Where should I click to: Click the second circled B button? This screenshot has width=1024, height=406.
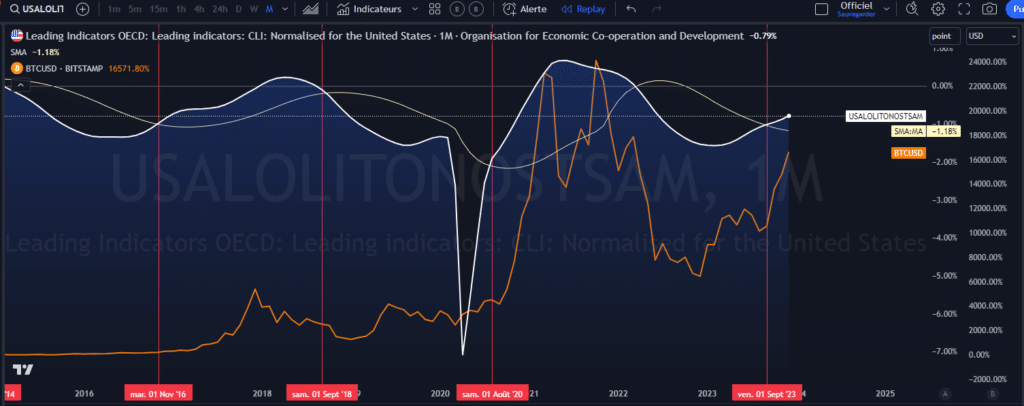pos(478,9)
